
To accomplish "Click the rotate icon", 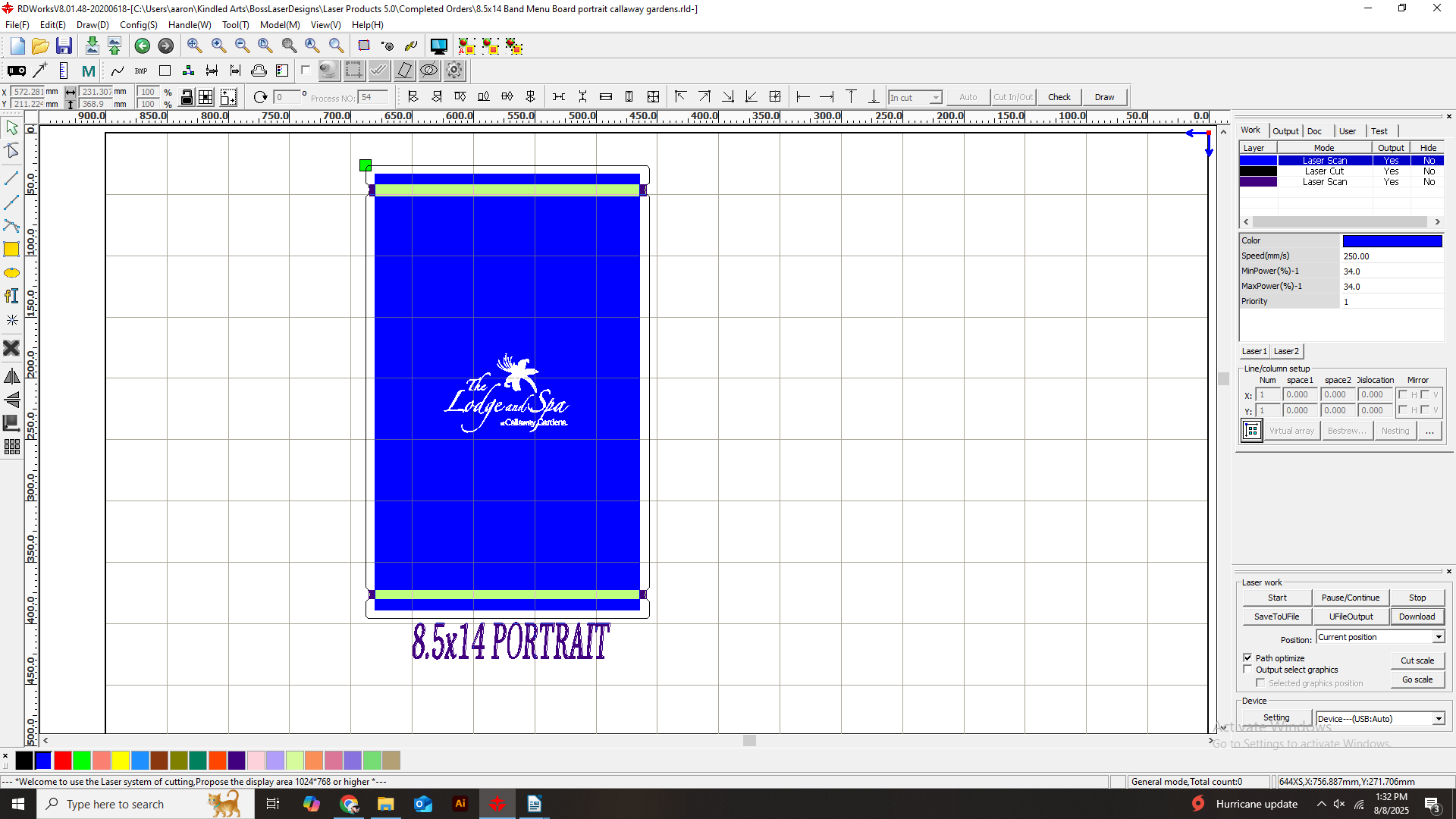I will (x=260, y=97).
